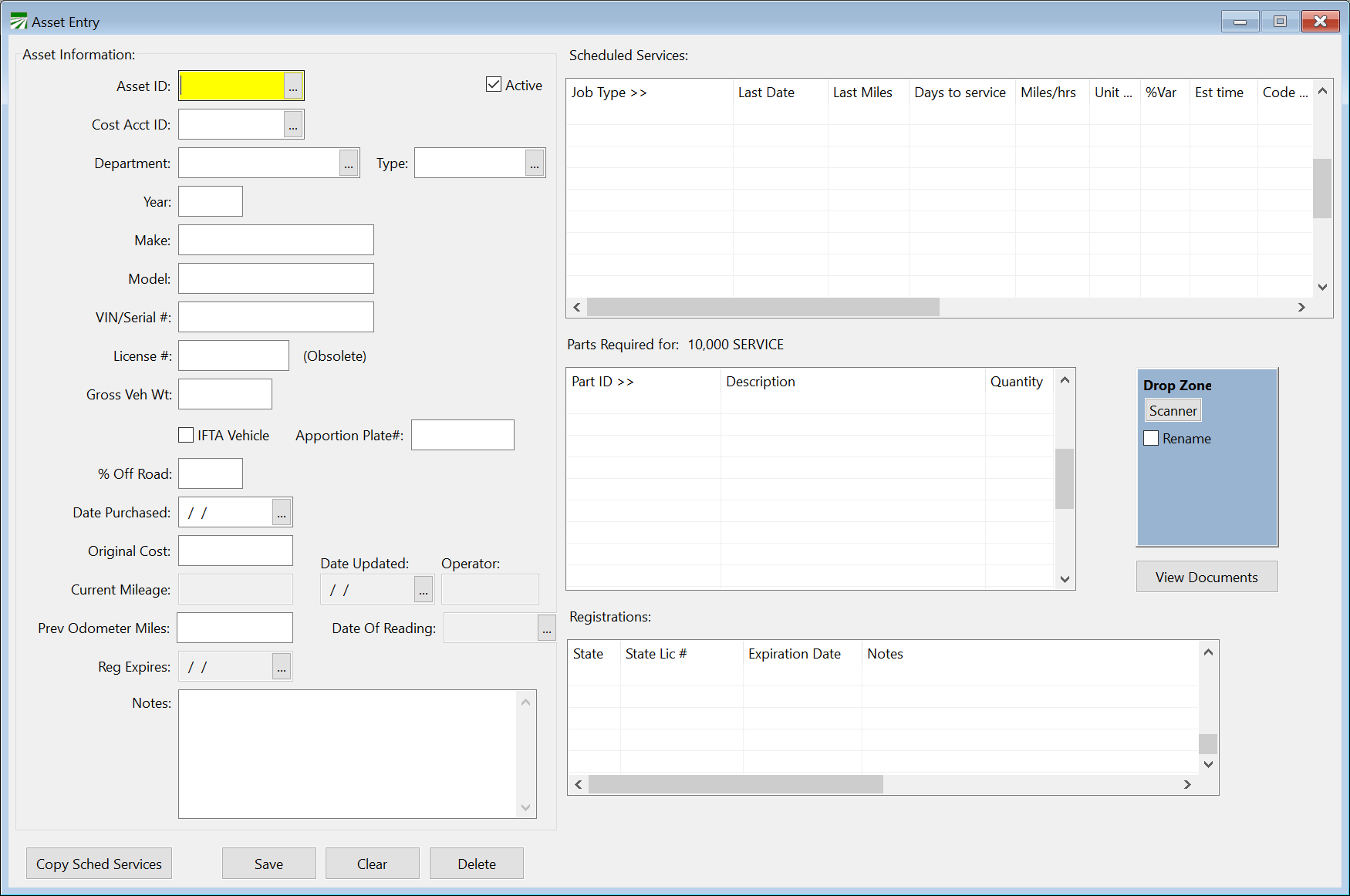Open the Type lookup ellipsis button
This screenshot has width=1350, height=896.
coord(535,163)
